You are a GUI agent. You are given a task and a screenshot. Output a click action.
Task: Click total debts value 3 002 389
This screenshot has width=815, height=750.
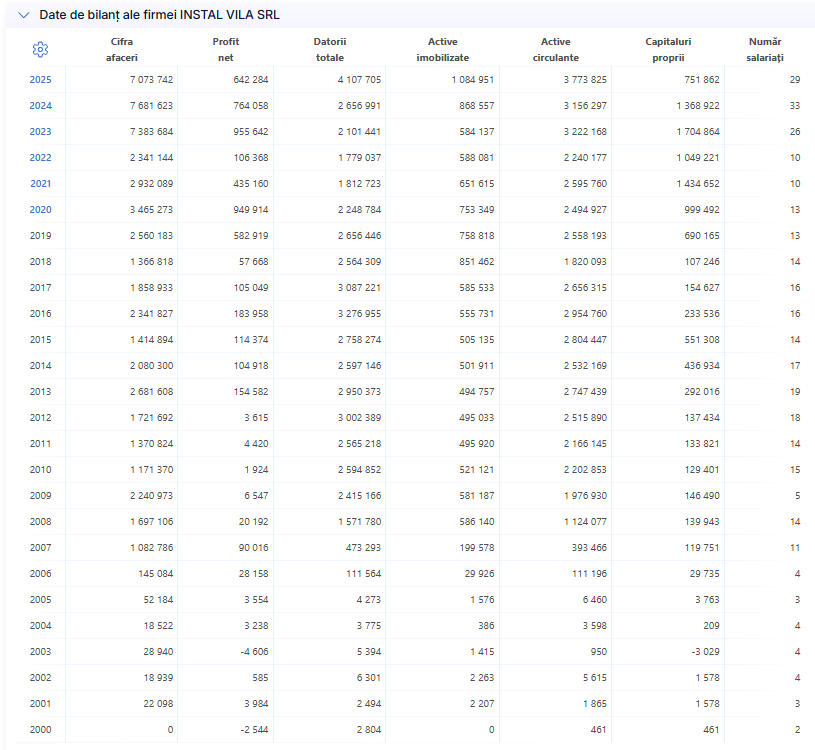(x=359, y=417)
